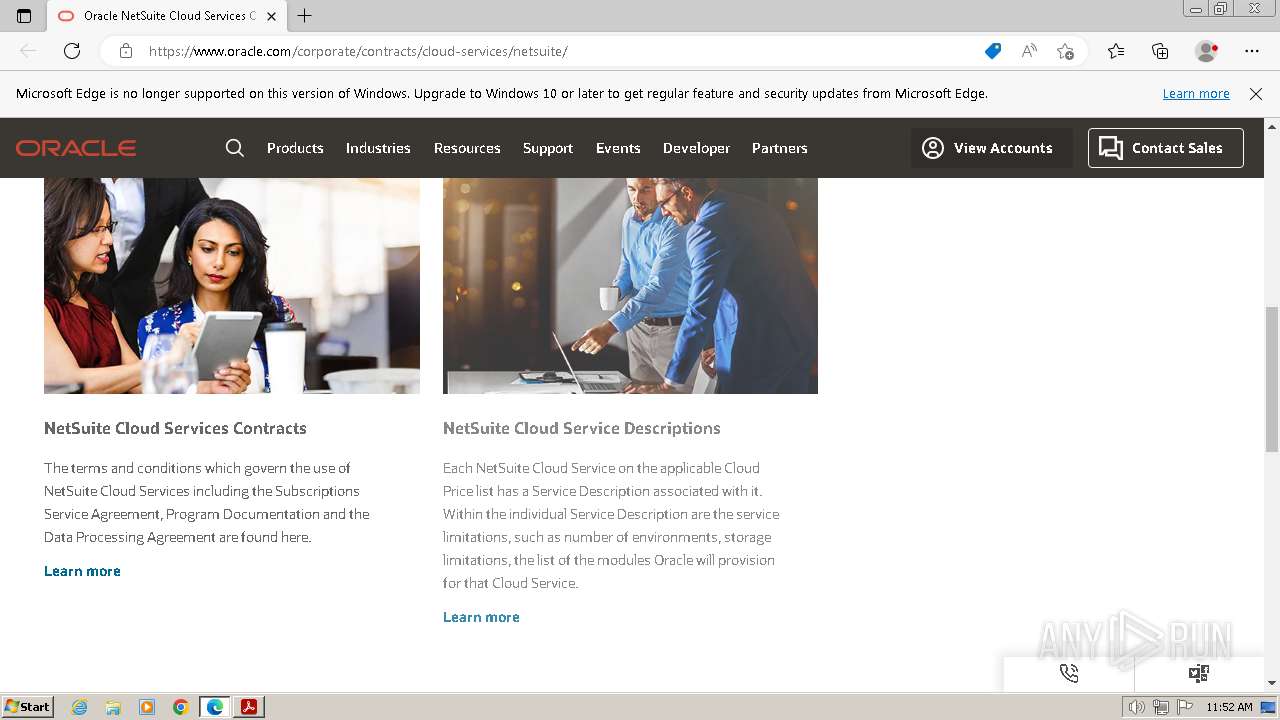The height and width of the screenshot is (720, 1280).
Task: Open File Explorer from taskbar
Action: [x=113, y=707]
